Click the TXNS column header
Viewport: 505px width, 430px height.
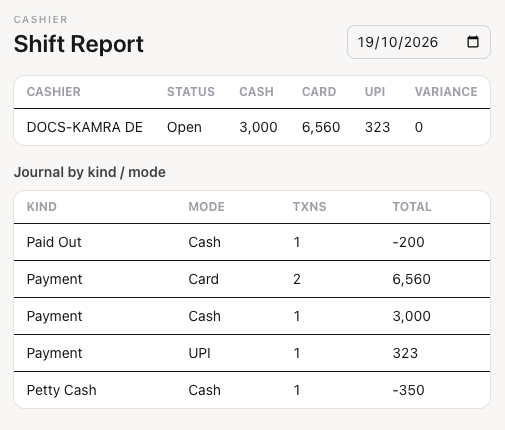(x=310, y=207)
